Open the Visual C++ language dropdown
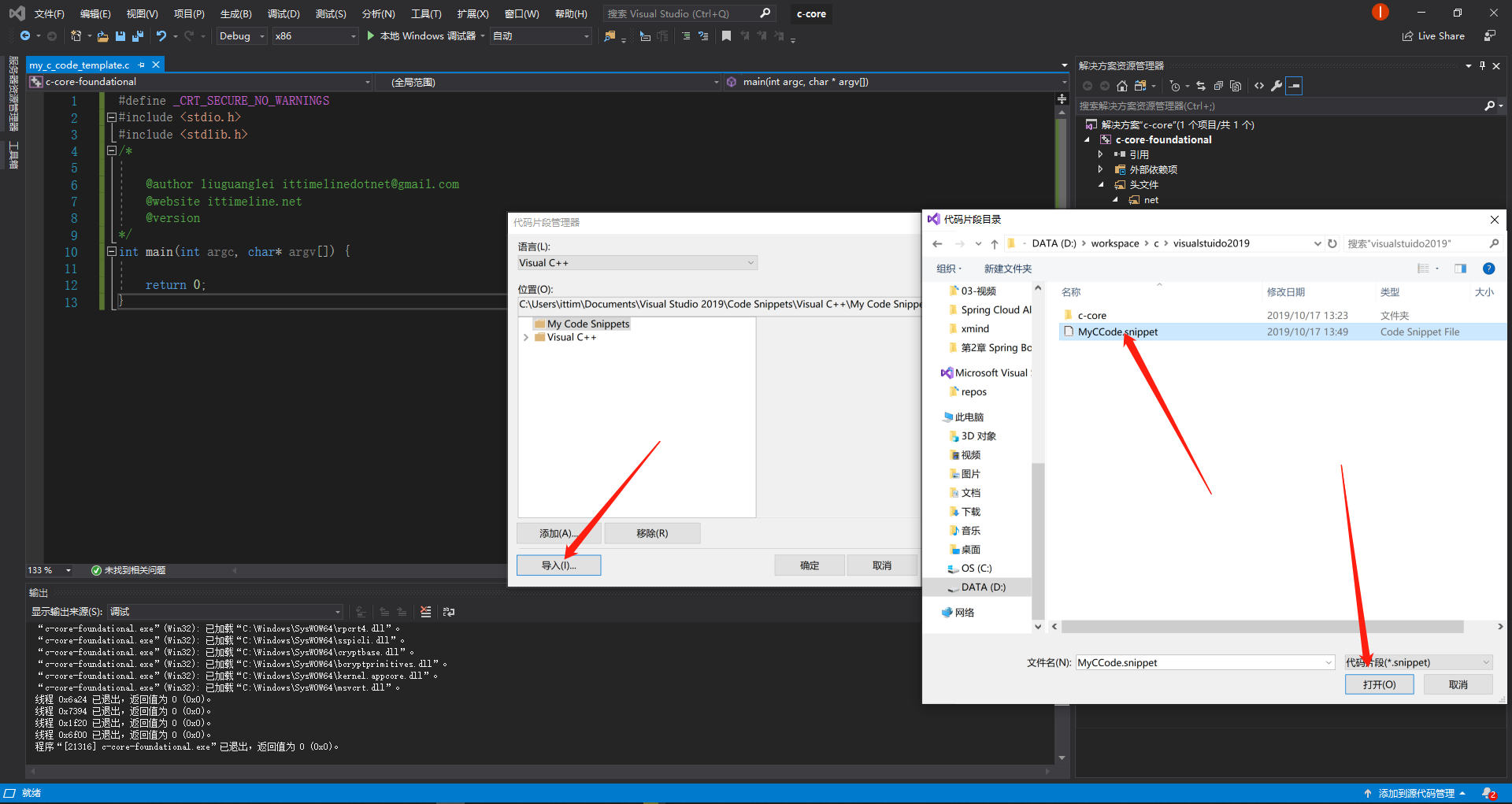 tap(637, 263)
